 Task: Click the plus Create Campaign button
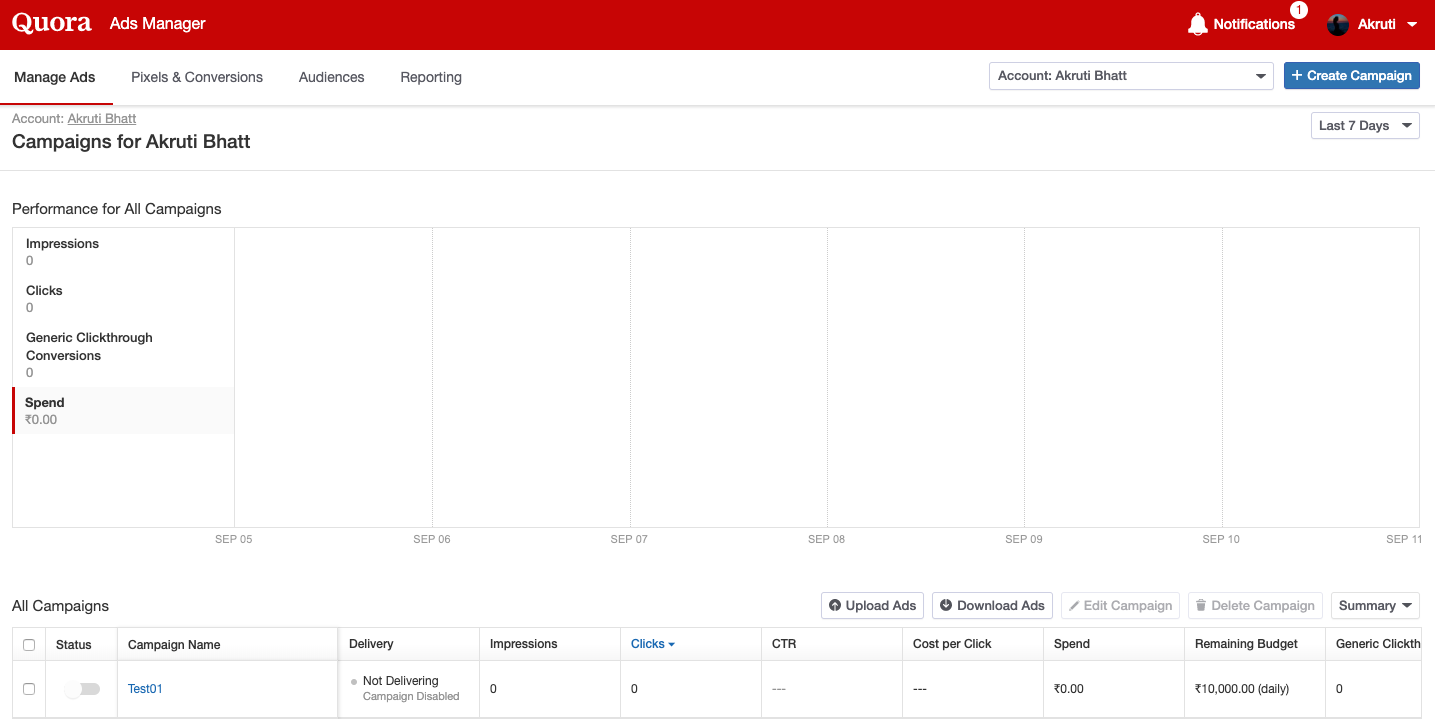pyautogui.click(x=1351, y=76)
